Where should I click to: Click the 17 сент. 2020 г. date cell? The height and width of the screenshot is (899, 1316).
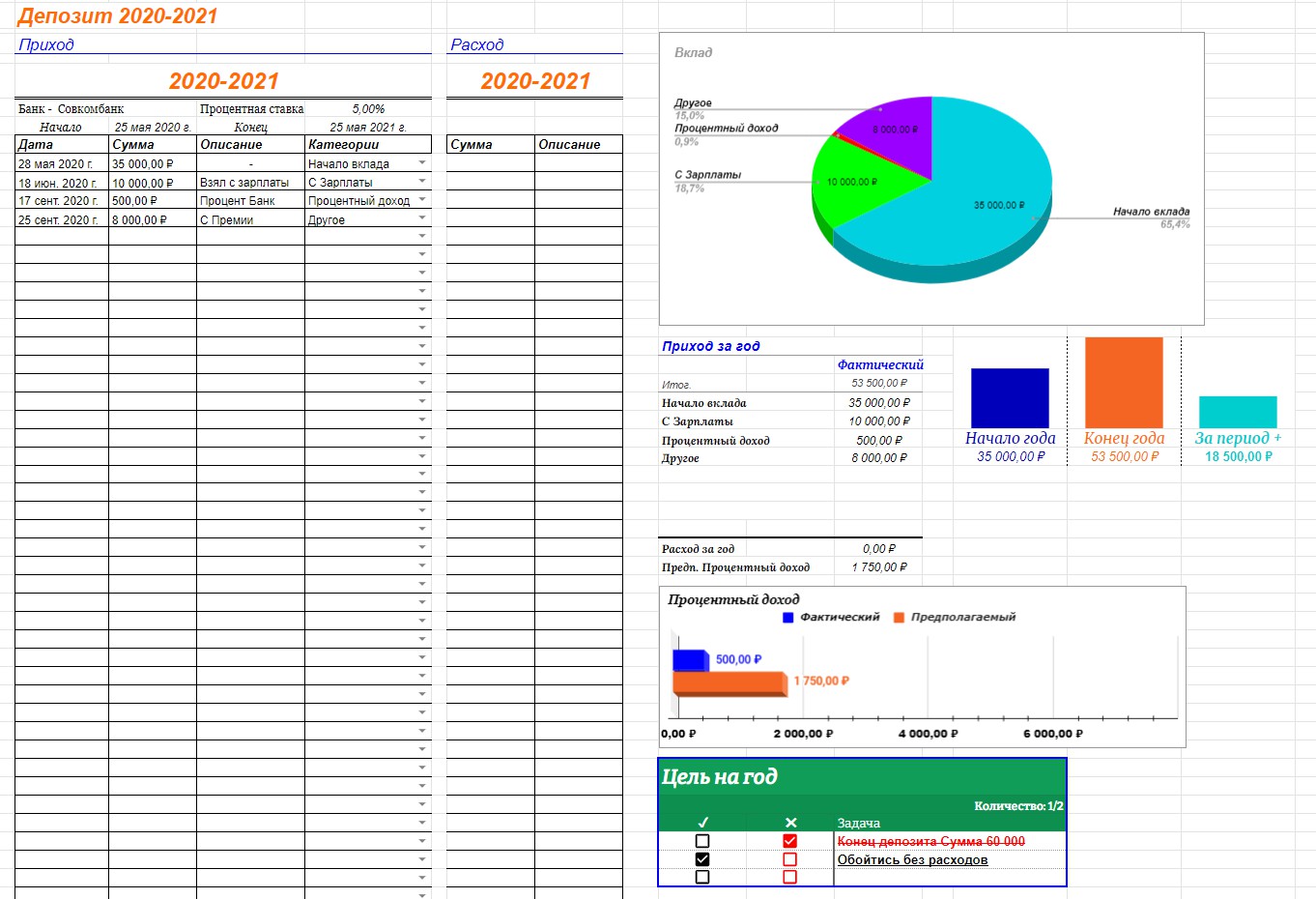(x=62, y=200)
